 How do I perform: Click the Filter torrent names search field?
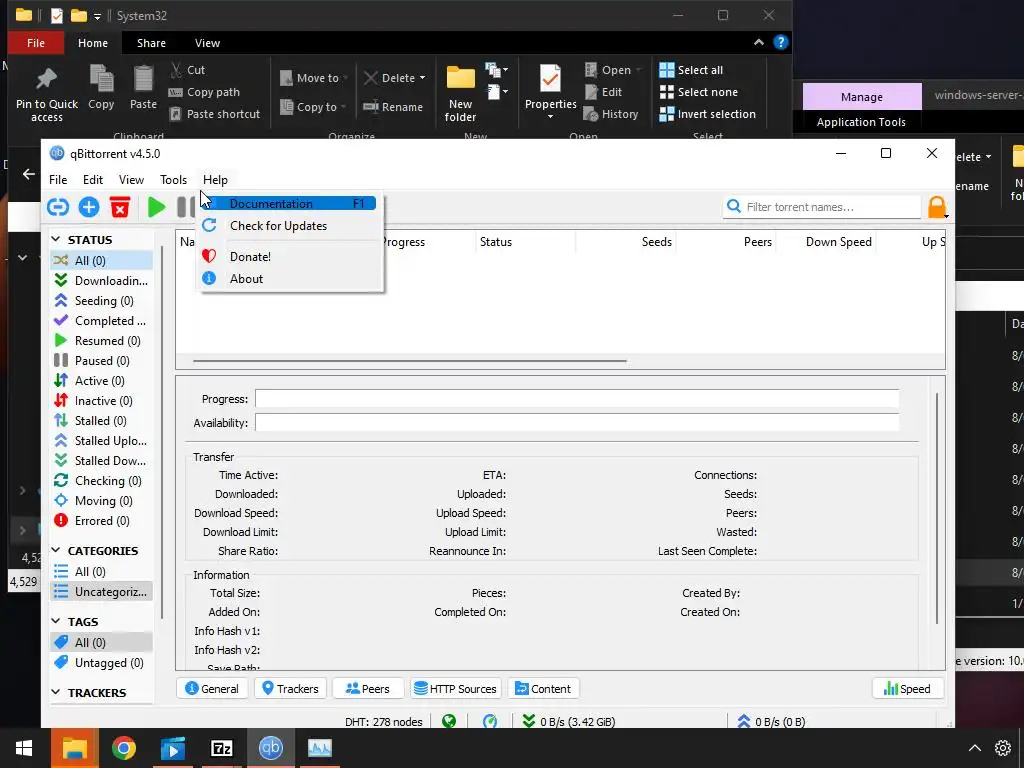[x=822, y=207]
